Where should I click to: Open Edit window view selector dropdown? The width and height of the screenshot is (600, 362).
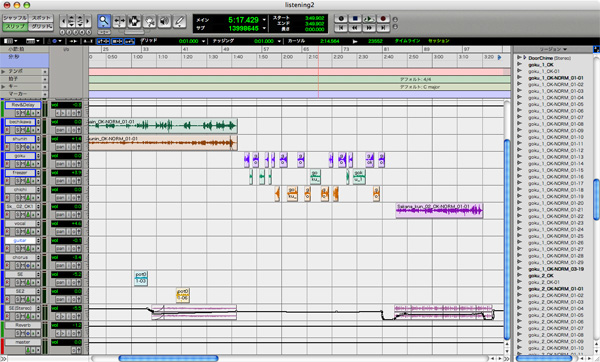point(10,41)
